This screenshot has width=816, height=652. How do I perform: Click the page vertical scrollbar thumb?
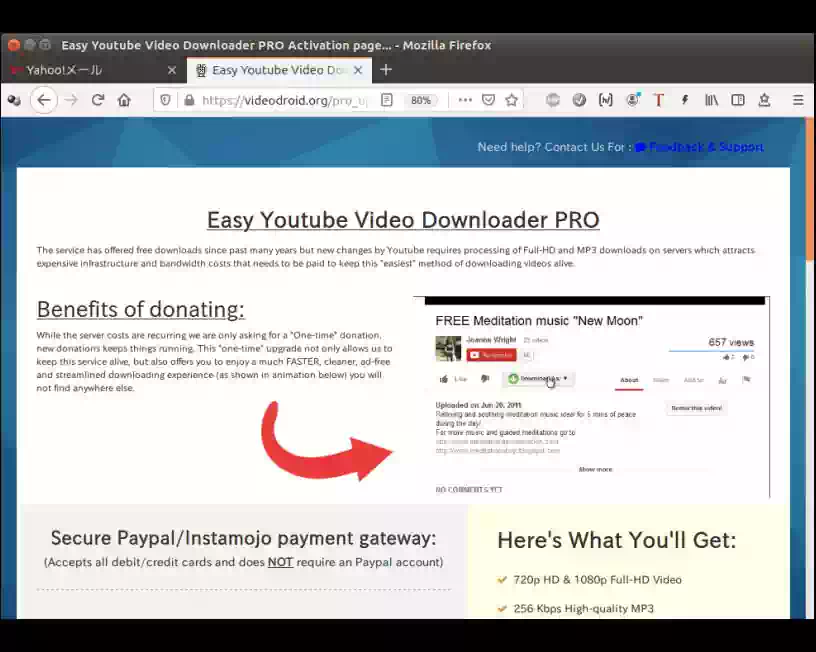pos(810,190)
